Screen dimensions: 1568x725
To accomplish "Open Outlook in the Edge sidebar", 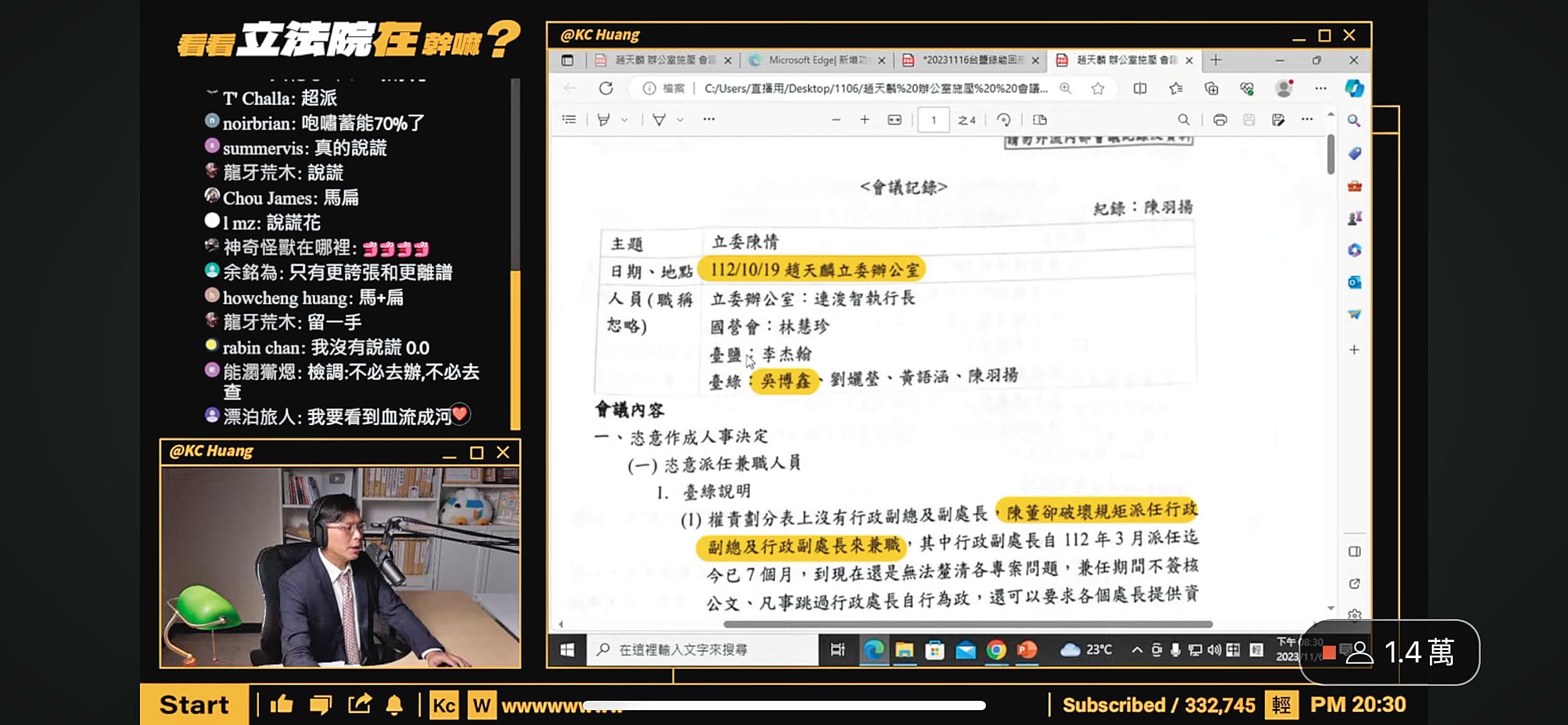I will click(x=1354, y=283).
